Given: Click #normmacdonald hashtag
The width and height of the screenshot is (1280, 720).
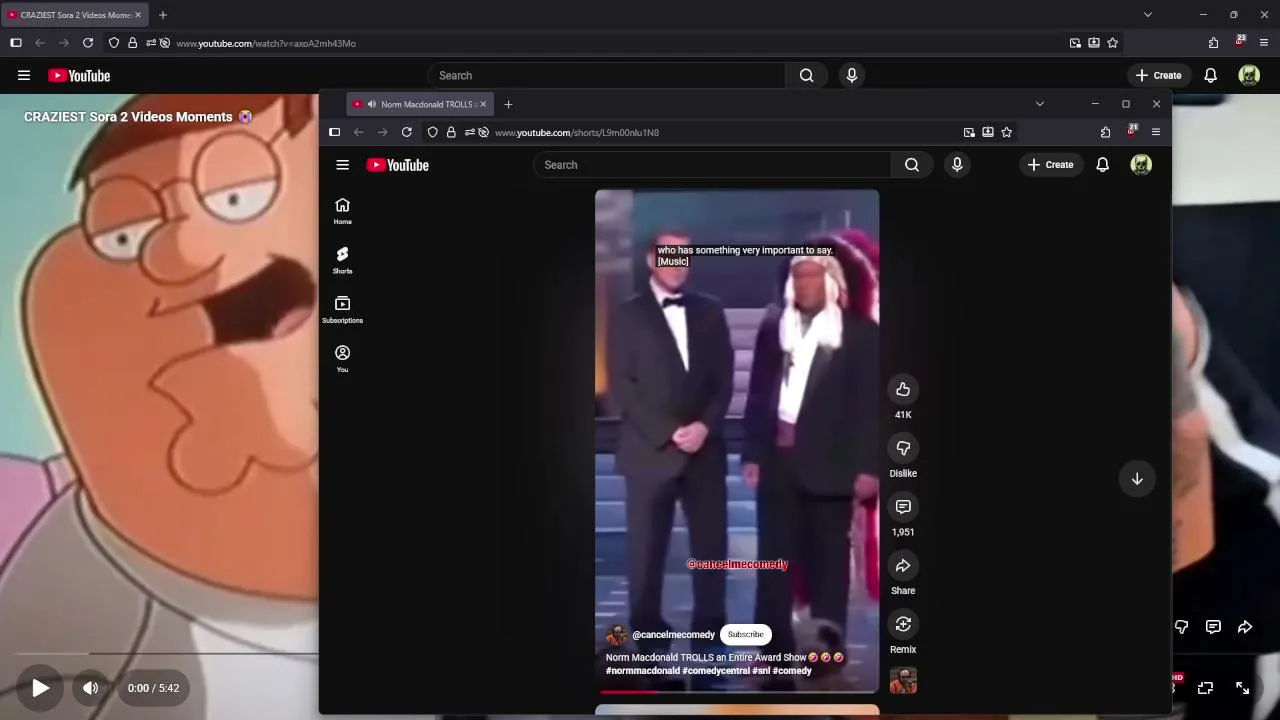Looking at the screenshot, I should [x=642, y=671].
